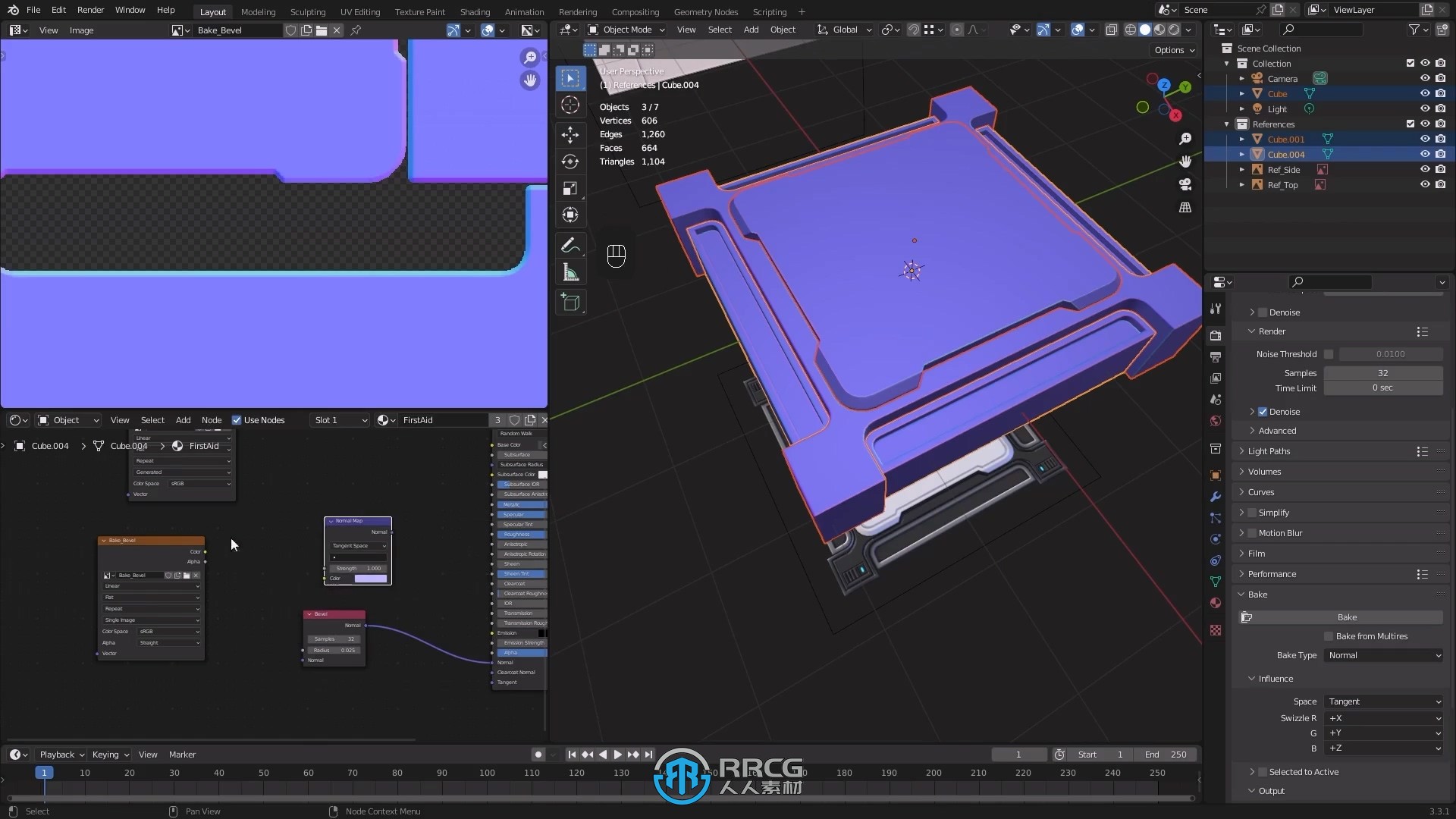Click the viewport zoom magnifier icon
Screen dimensions: 1456x819
point(1185,139)
